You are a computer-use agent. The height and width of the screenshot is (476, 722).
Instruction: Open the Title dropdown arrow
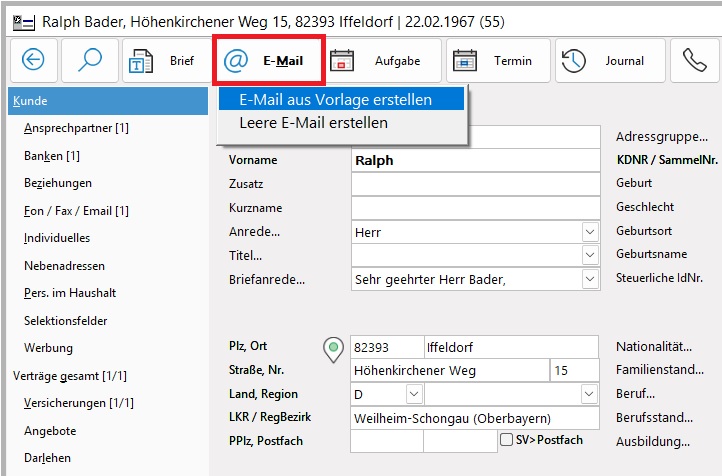(589, 256)
